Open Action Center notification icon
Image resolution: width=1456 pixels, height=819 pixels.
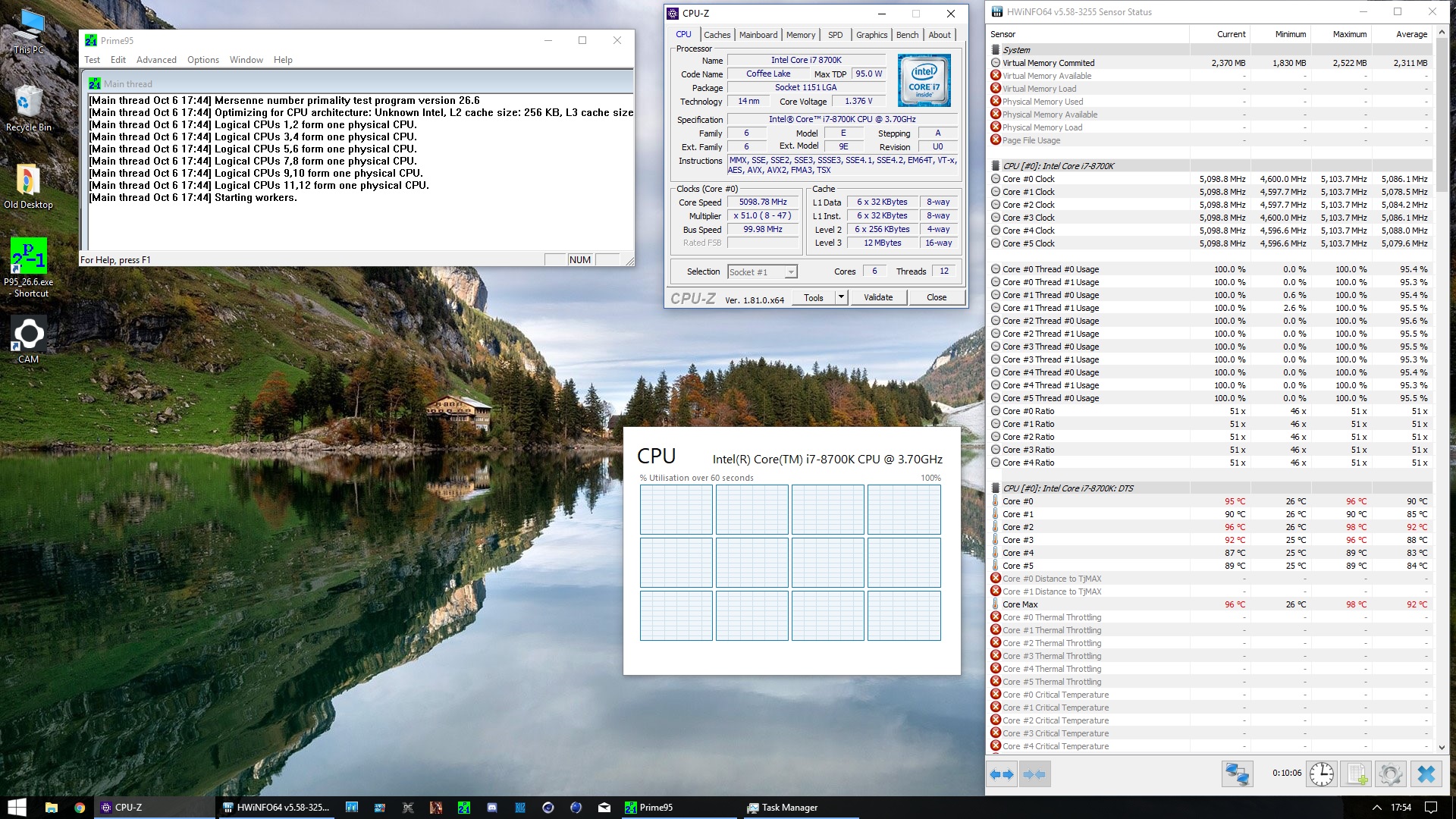click(x=1431, y=808)
